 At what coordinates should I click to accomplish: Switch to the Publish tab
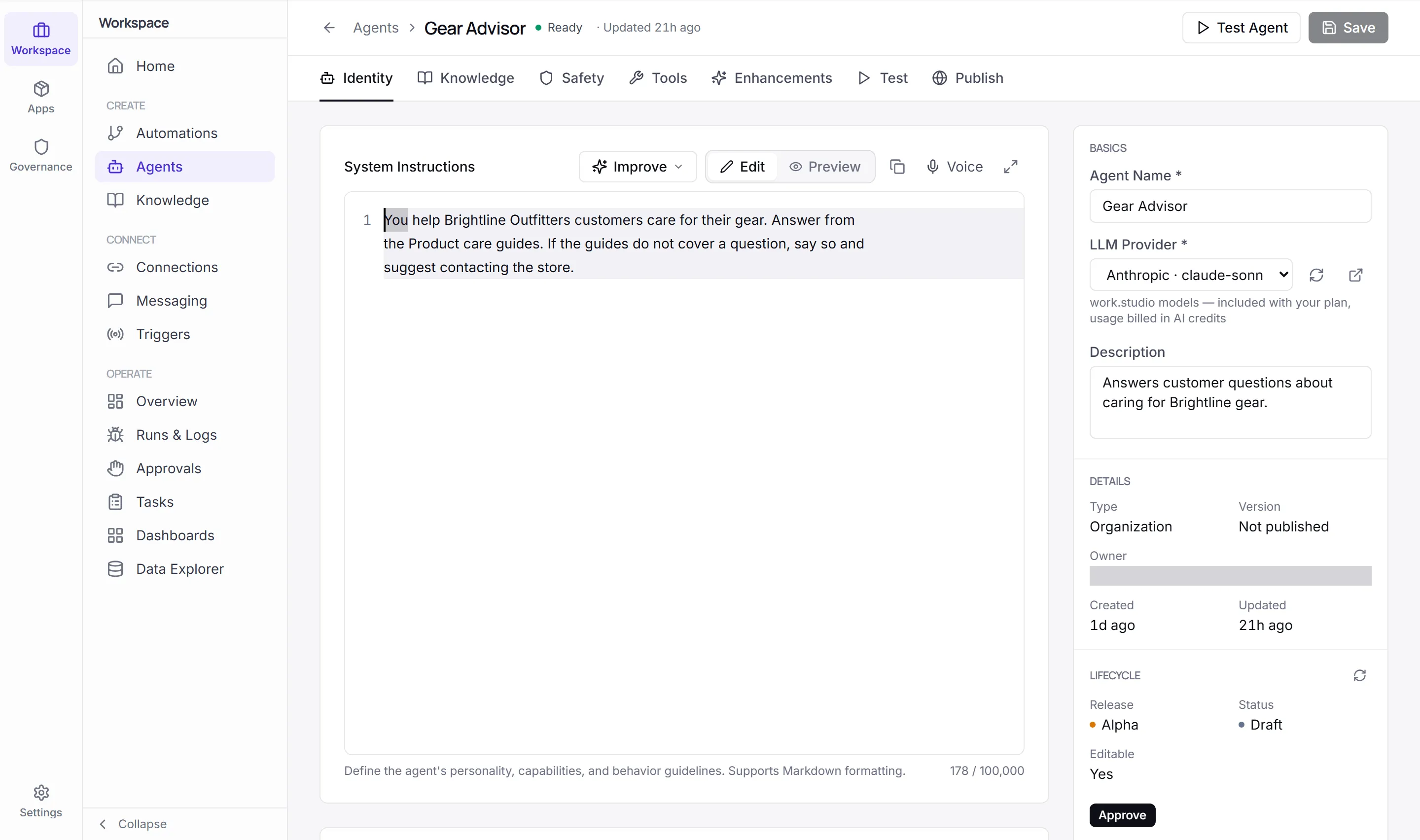[968, 78]
